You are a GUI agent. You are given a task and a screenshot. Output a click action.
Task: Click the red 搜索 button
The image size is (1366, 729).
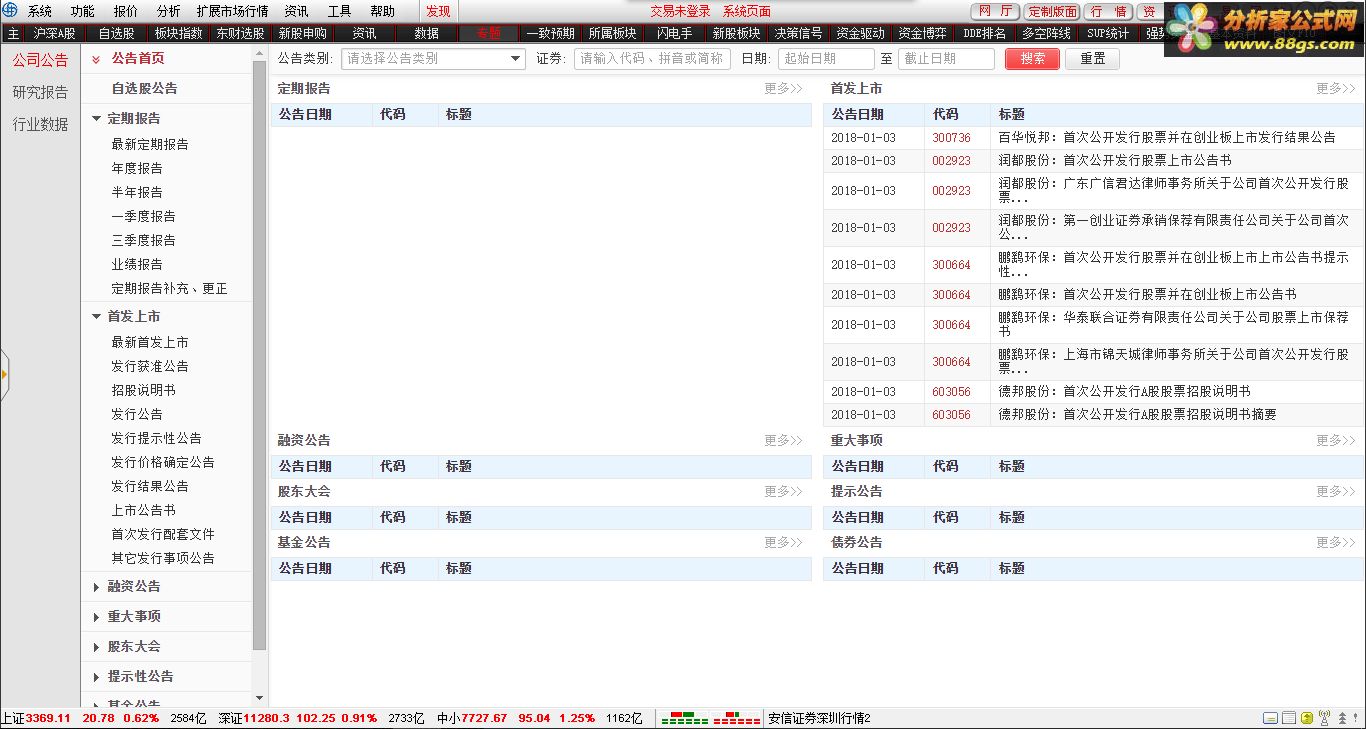[1033, 58]
